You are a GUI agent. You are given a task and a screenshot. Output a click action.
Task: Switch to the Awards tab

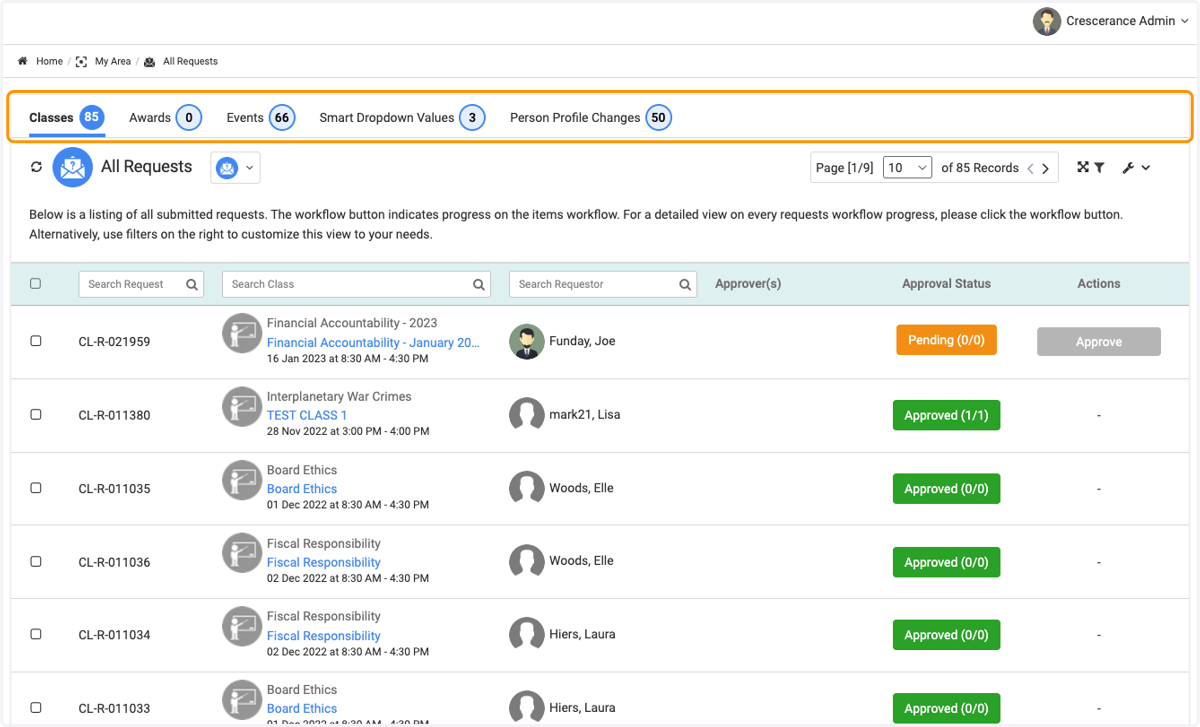[165, 118]
